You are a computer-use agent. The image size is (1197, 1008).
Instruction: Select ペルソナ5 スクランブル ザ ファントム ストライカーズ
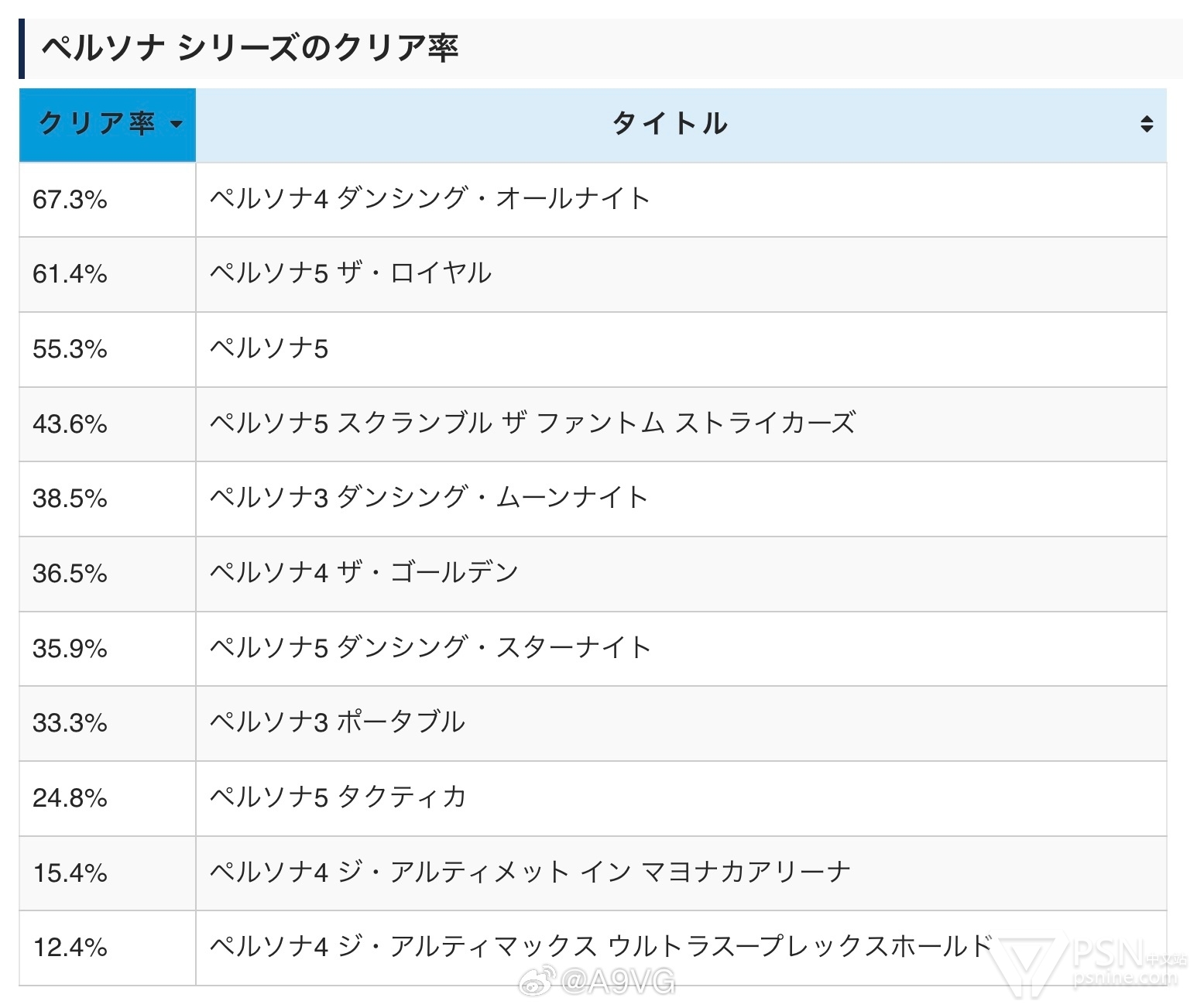pos(533,423)
